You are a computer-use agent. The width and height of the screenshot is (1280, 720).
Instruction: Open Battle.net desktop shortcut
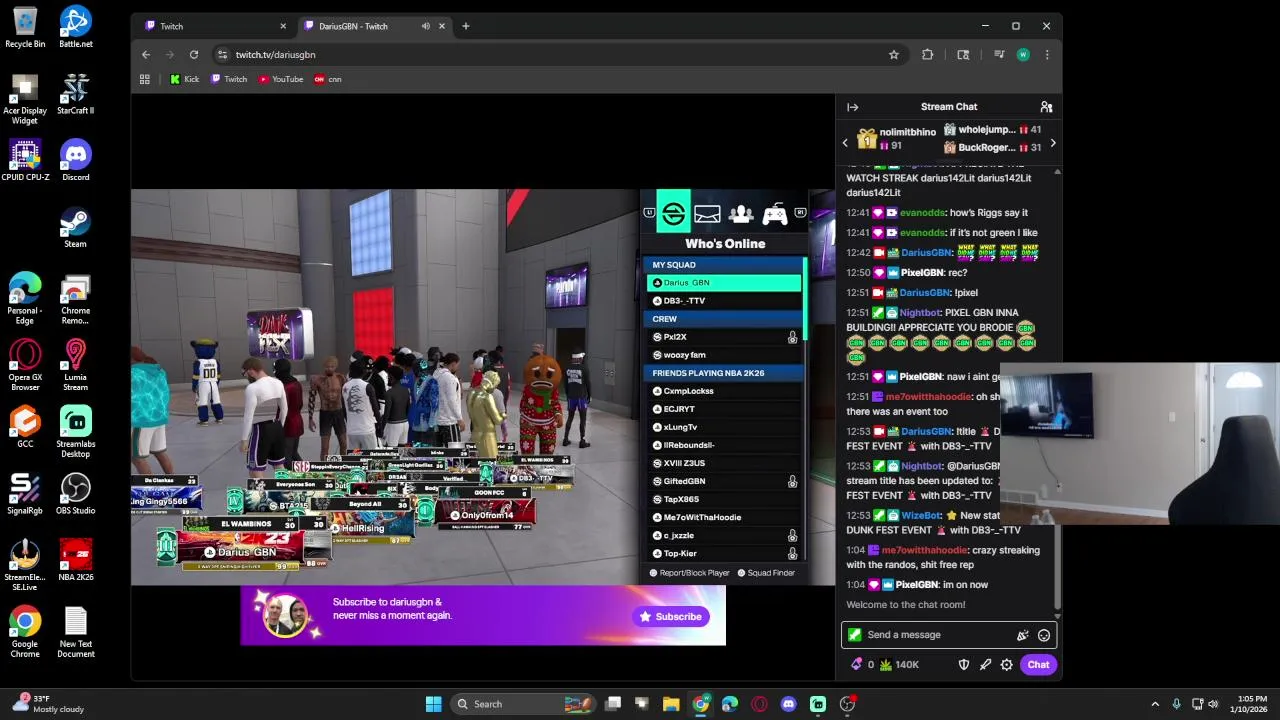[x=76, y=28]
